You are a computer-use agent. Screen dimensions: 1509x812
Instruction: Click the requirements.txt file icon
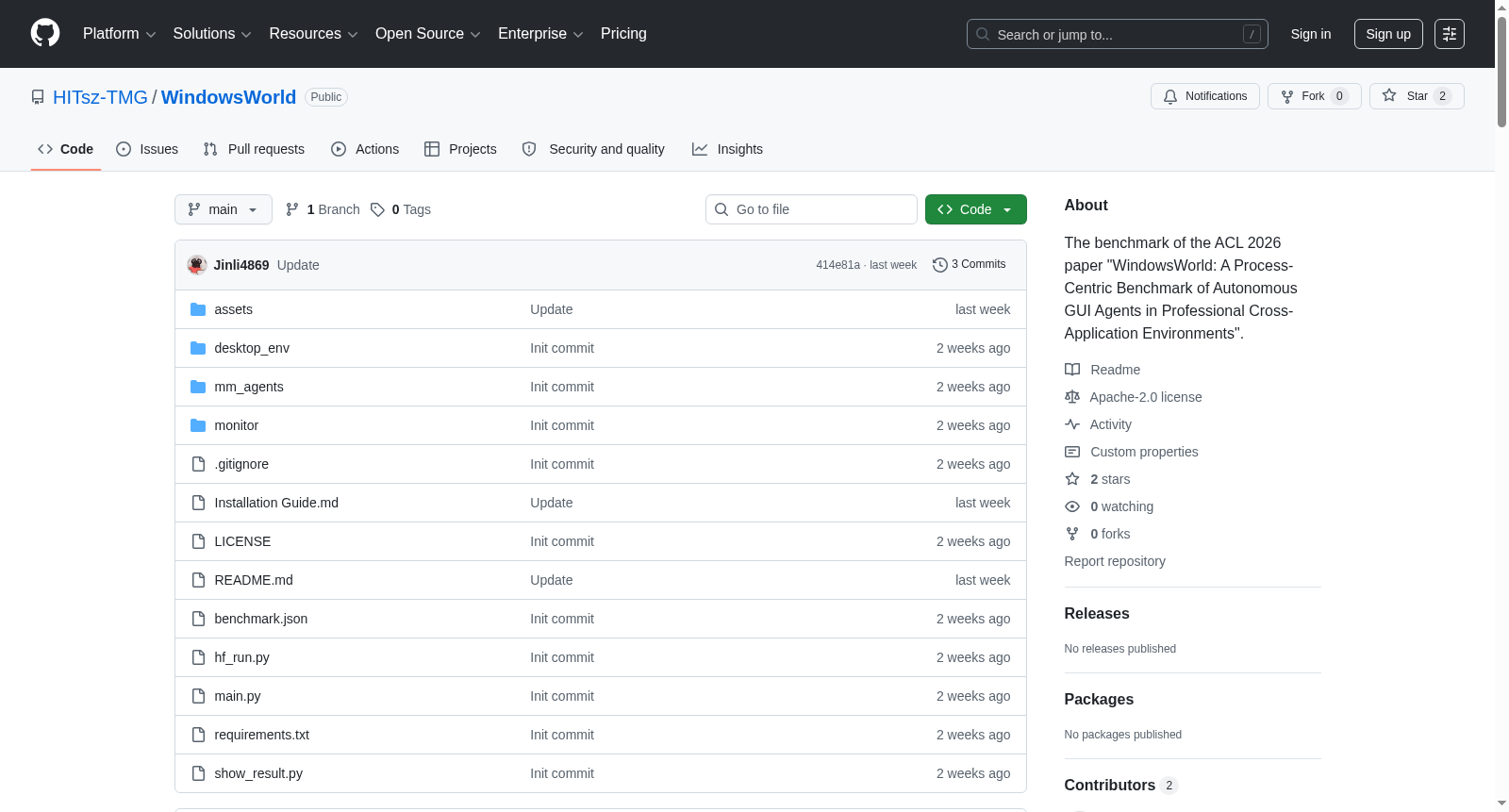point(198,735)
